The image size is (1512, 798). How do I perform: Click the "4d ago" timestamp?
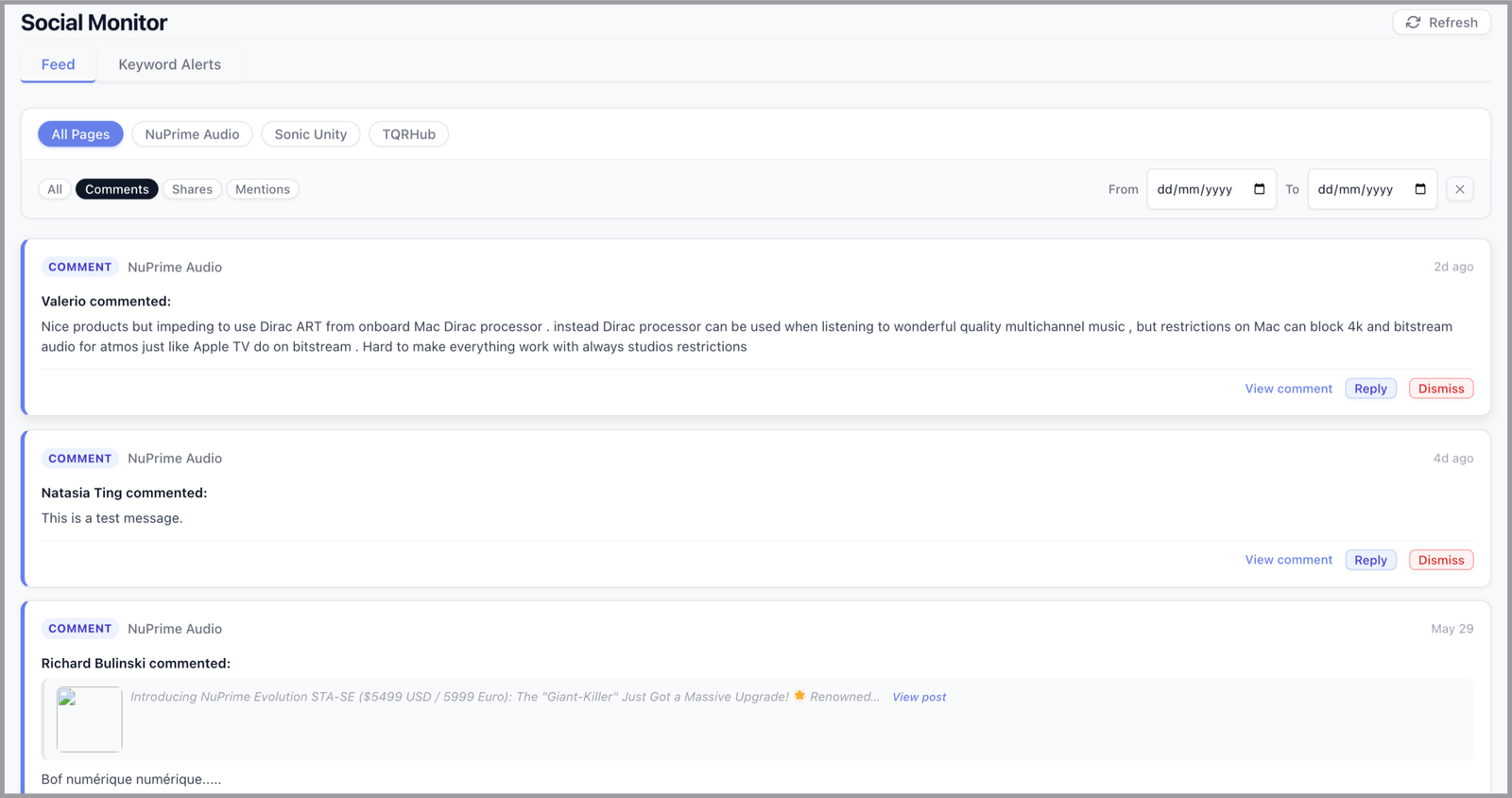click(x=1453, y=459)
